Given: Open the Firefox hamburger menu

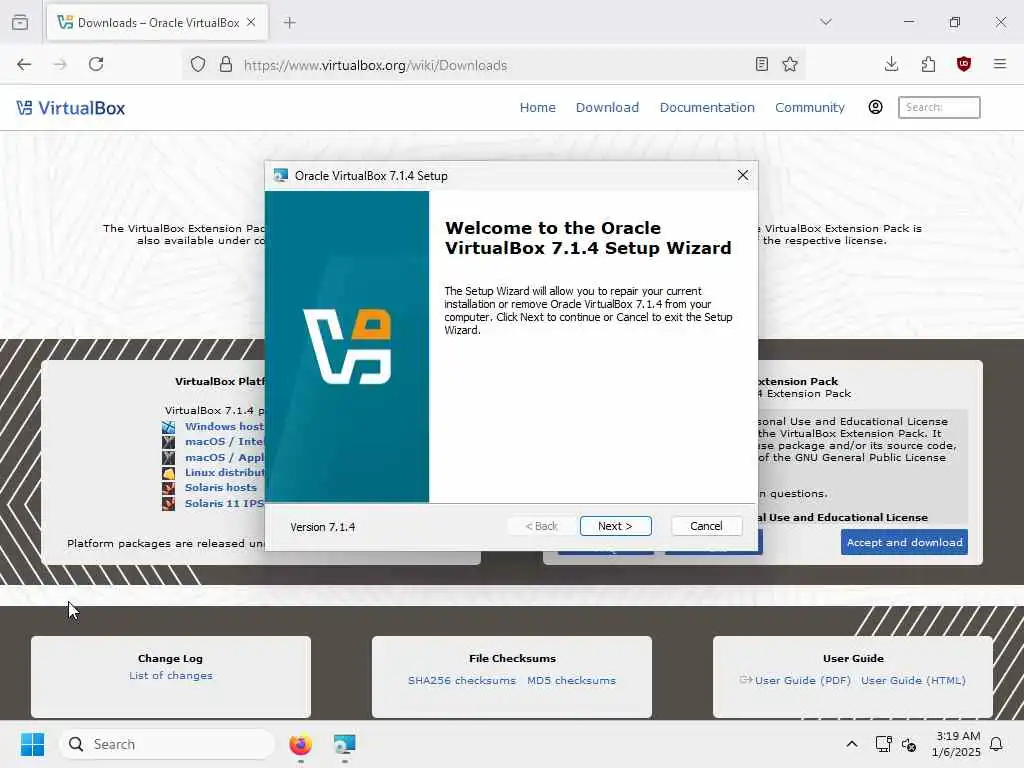Looking at the screenshot, I should click(1000, 64).
